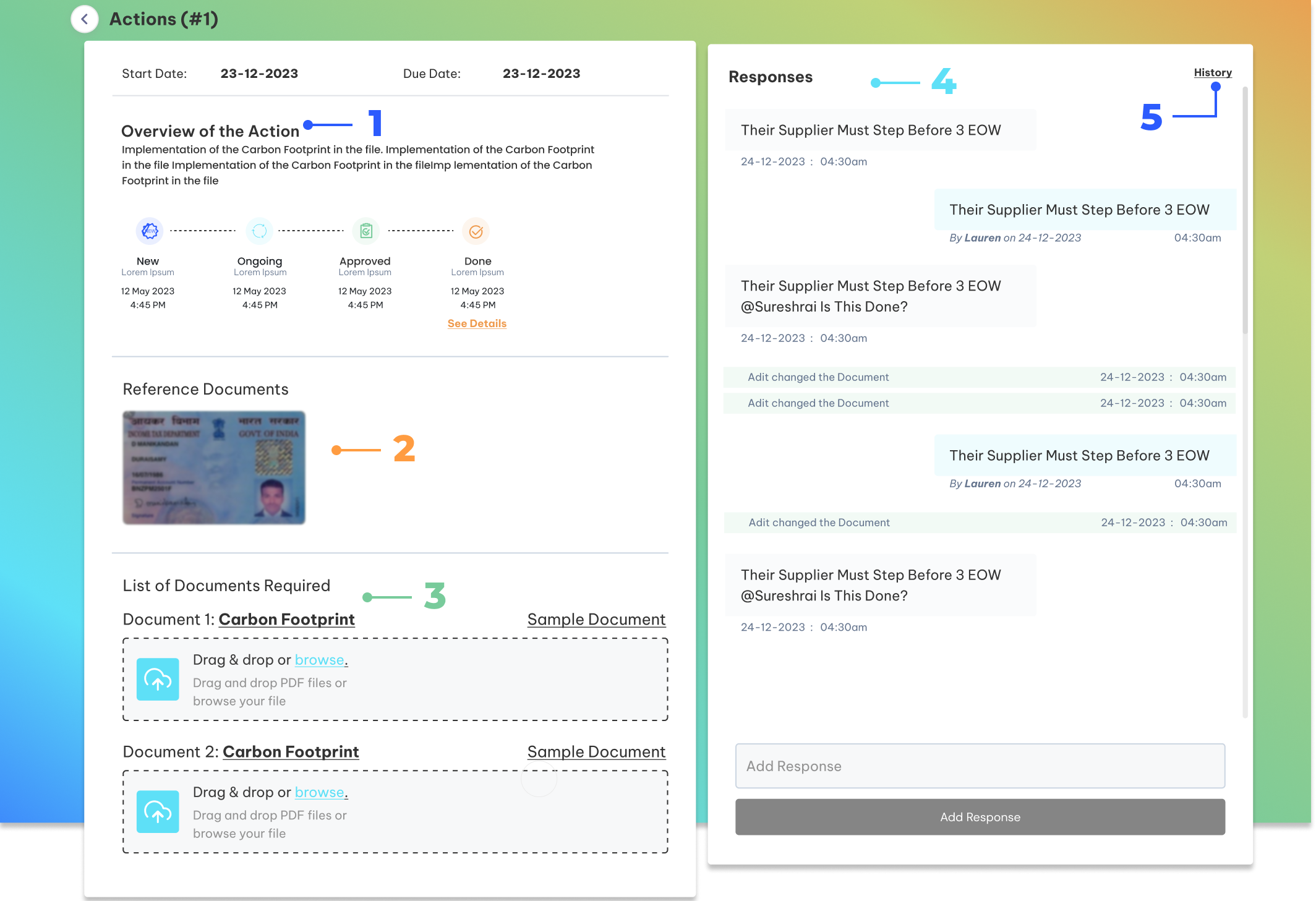The image size is (1316, 901).
Task: Click the Approved status clipboard icon
Action: click(366, 231)
